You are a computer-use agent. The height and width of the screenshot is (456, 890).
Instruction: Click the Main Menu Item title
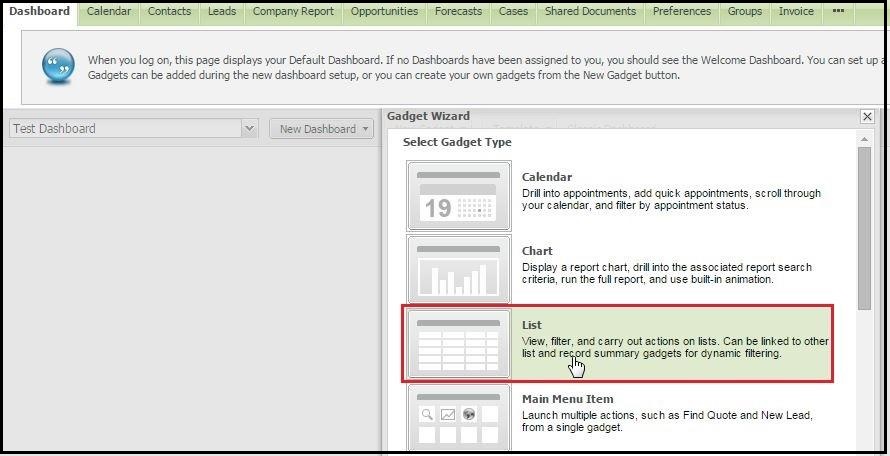567,399
